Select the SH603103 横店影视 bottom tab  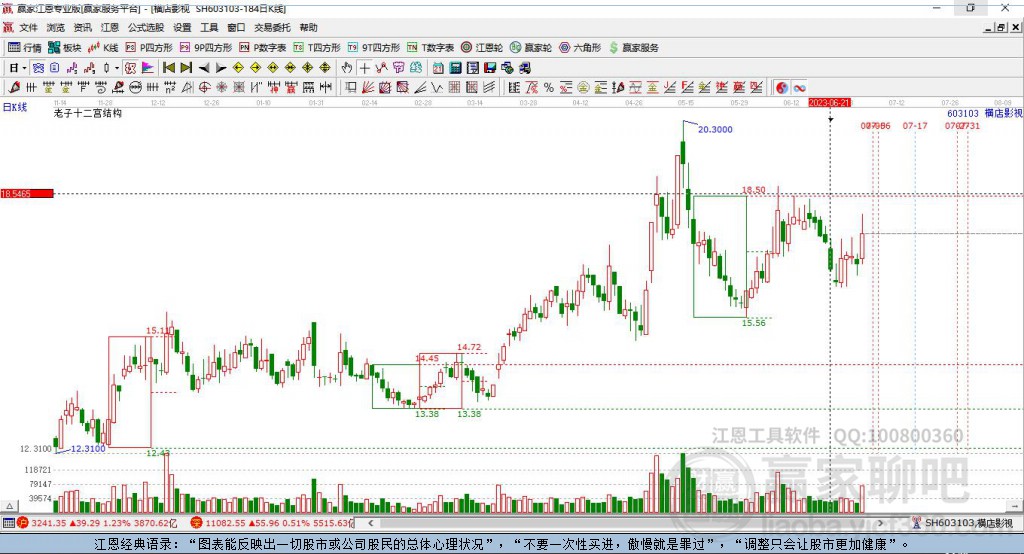[x=963, y=523]
